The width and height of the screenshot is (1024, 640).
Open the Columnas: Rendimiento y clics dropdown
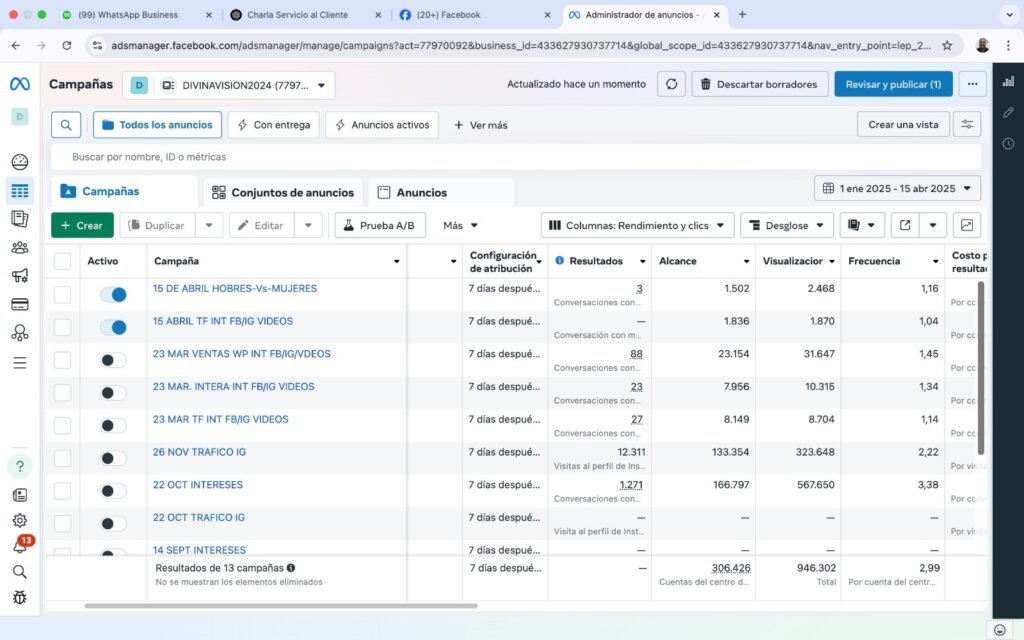point(637,225)
